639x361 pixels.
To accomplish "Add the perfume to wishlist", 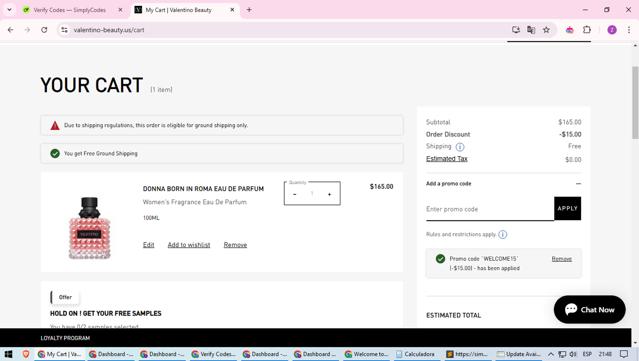I will pyautogui.click(x=189, y=245).
